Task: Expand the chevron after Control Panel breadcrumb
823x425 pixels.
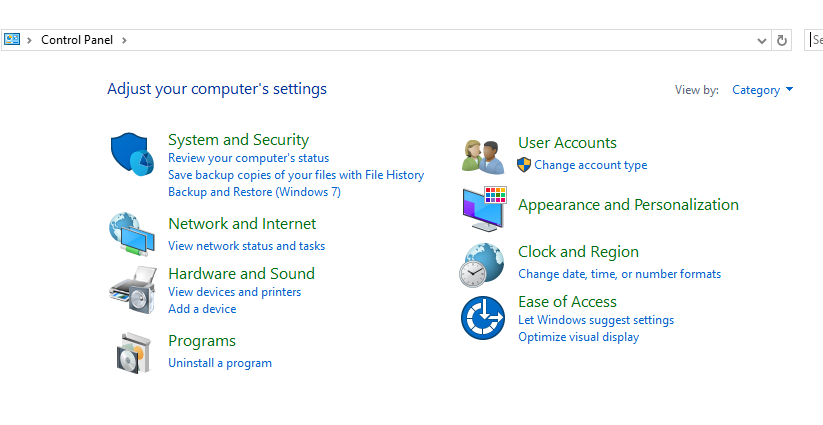Action: pyautogui.click(x=125, y=40)
